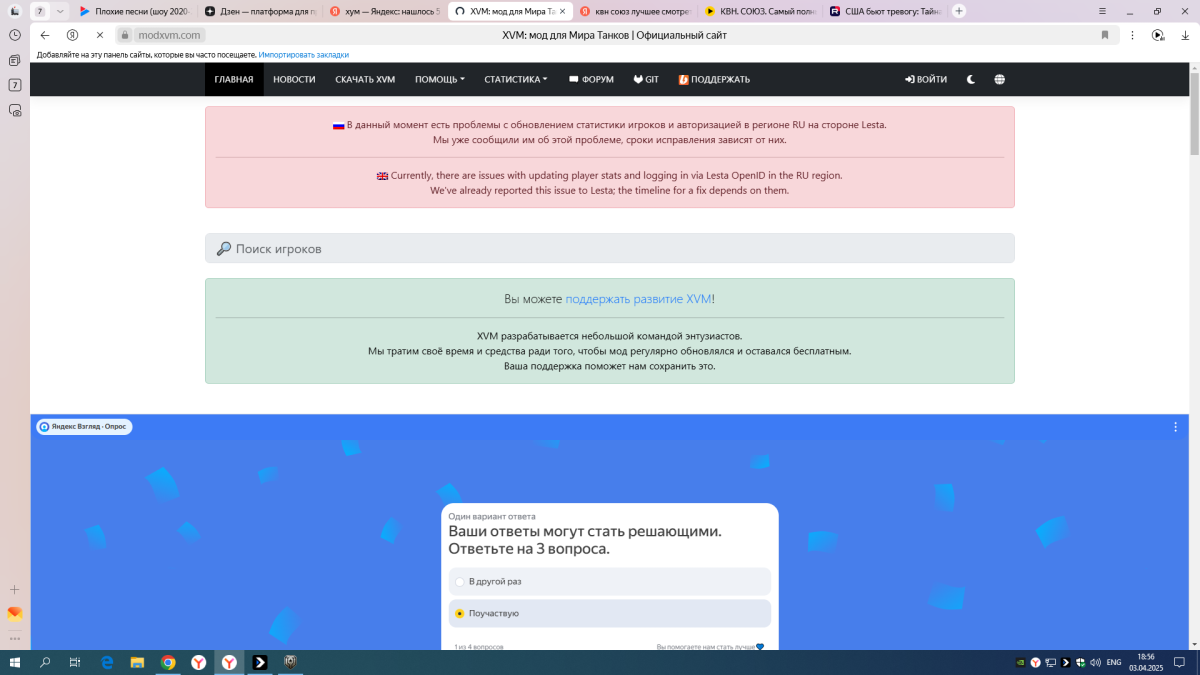Switch to the 'Плохие песни' tab
The image size is (1200, 675).
pyautogui.click(x=135, y=11)
